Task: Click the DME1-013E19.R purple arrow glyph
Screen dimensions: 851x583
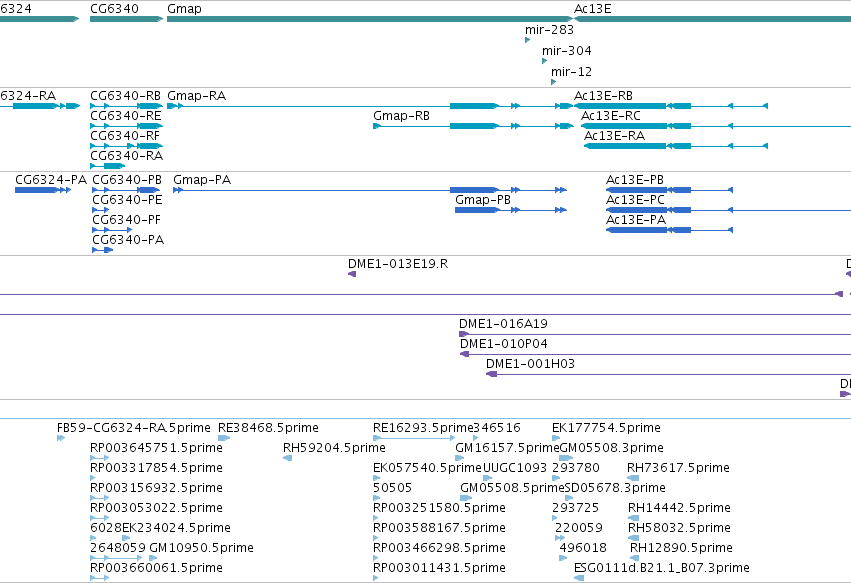Action: (352, 274)
